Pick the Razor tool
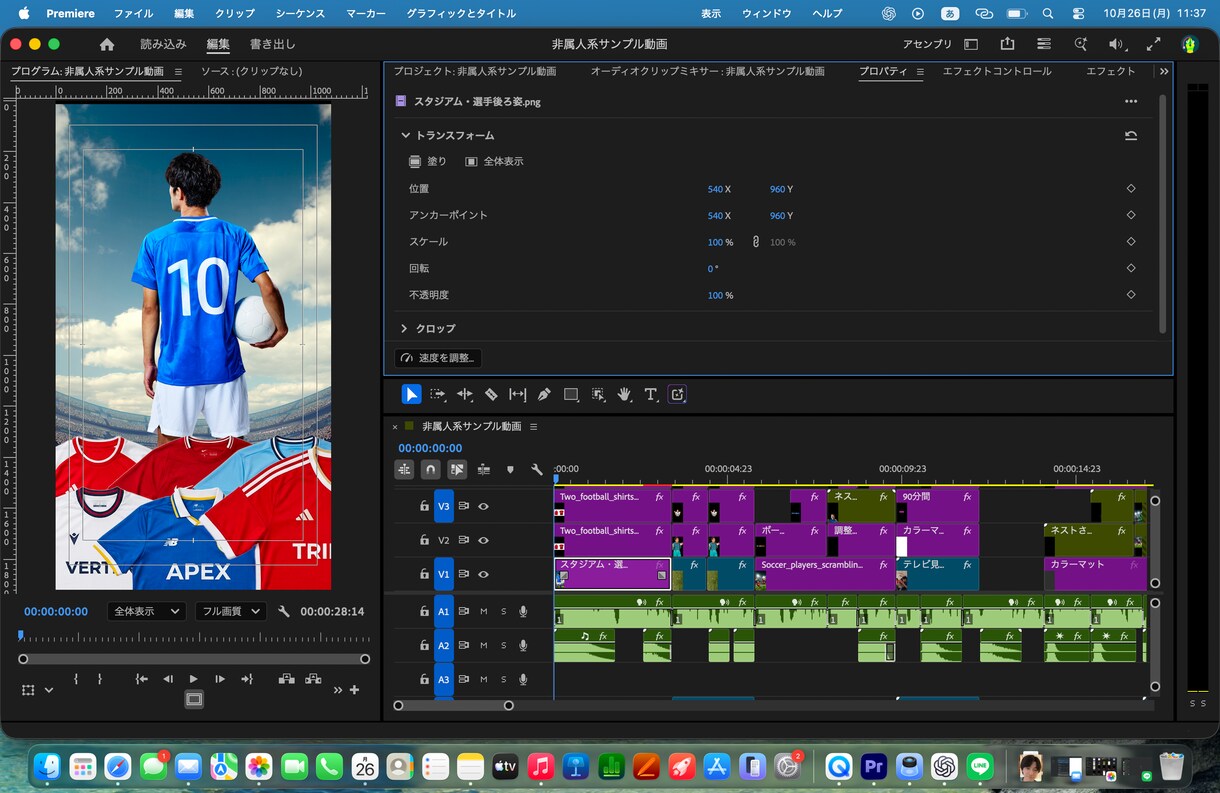 (x=491, y=394)
